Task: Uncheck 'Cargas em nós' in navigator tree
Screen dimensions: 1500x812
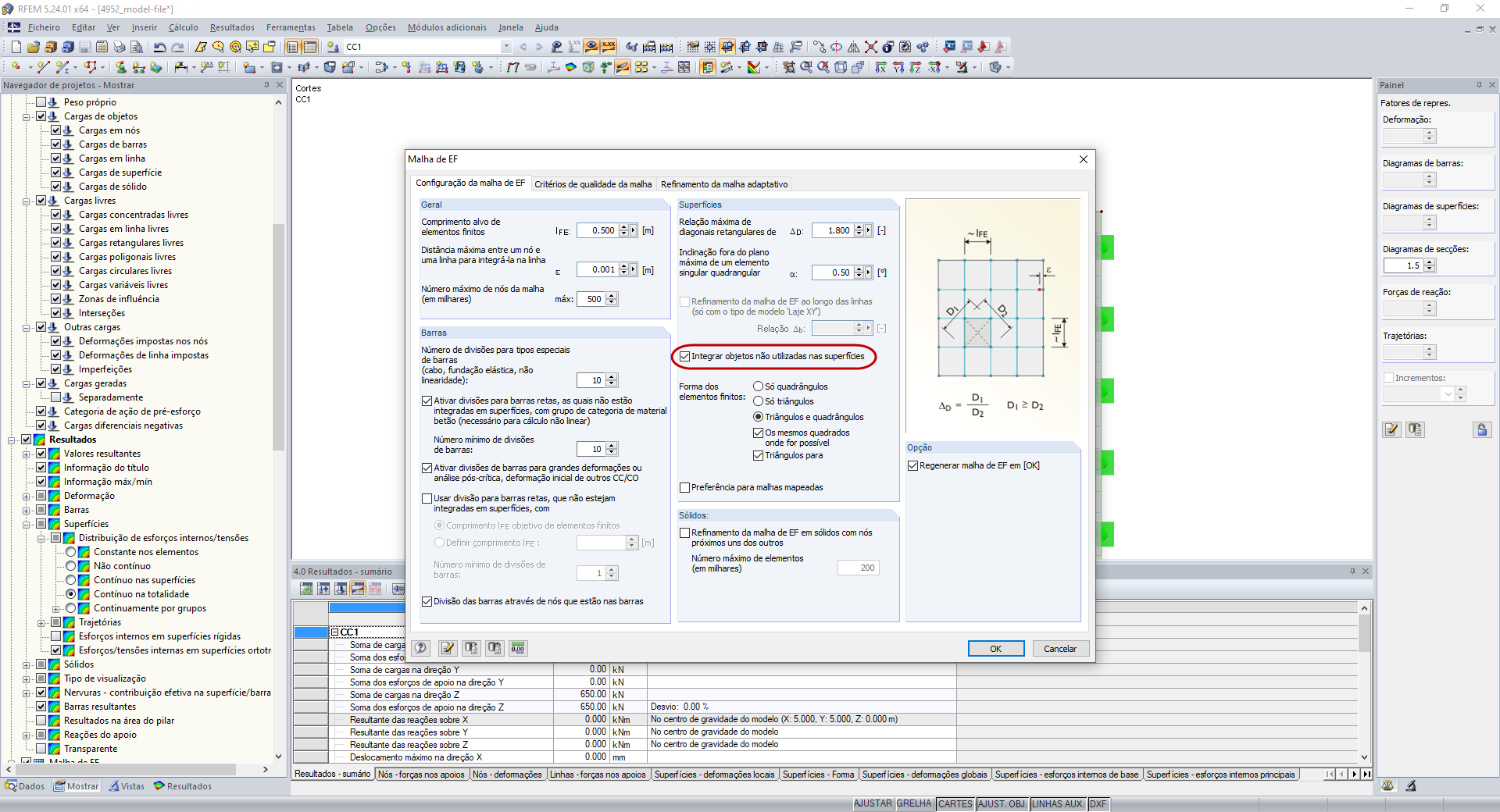Action: pyautogui.click(x=56, y=130)
